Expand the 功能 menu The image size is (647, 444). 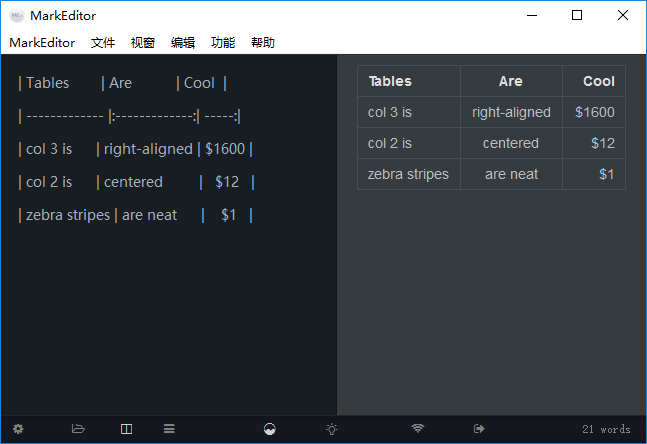pos(223,43)
